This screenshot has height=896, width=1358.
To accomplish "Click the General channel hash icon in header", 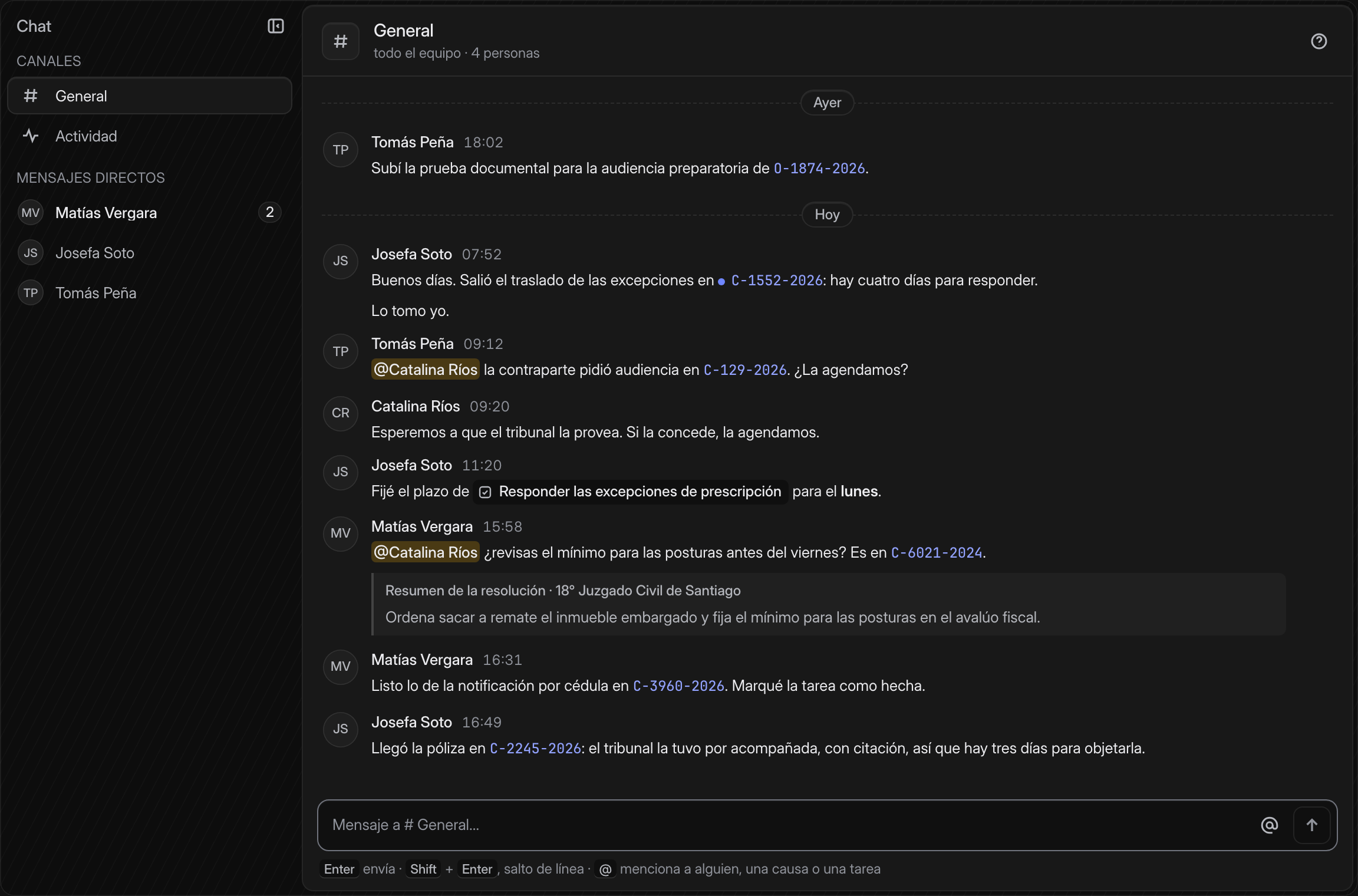I will (x=341, y=41).
